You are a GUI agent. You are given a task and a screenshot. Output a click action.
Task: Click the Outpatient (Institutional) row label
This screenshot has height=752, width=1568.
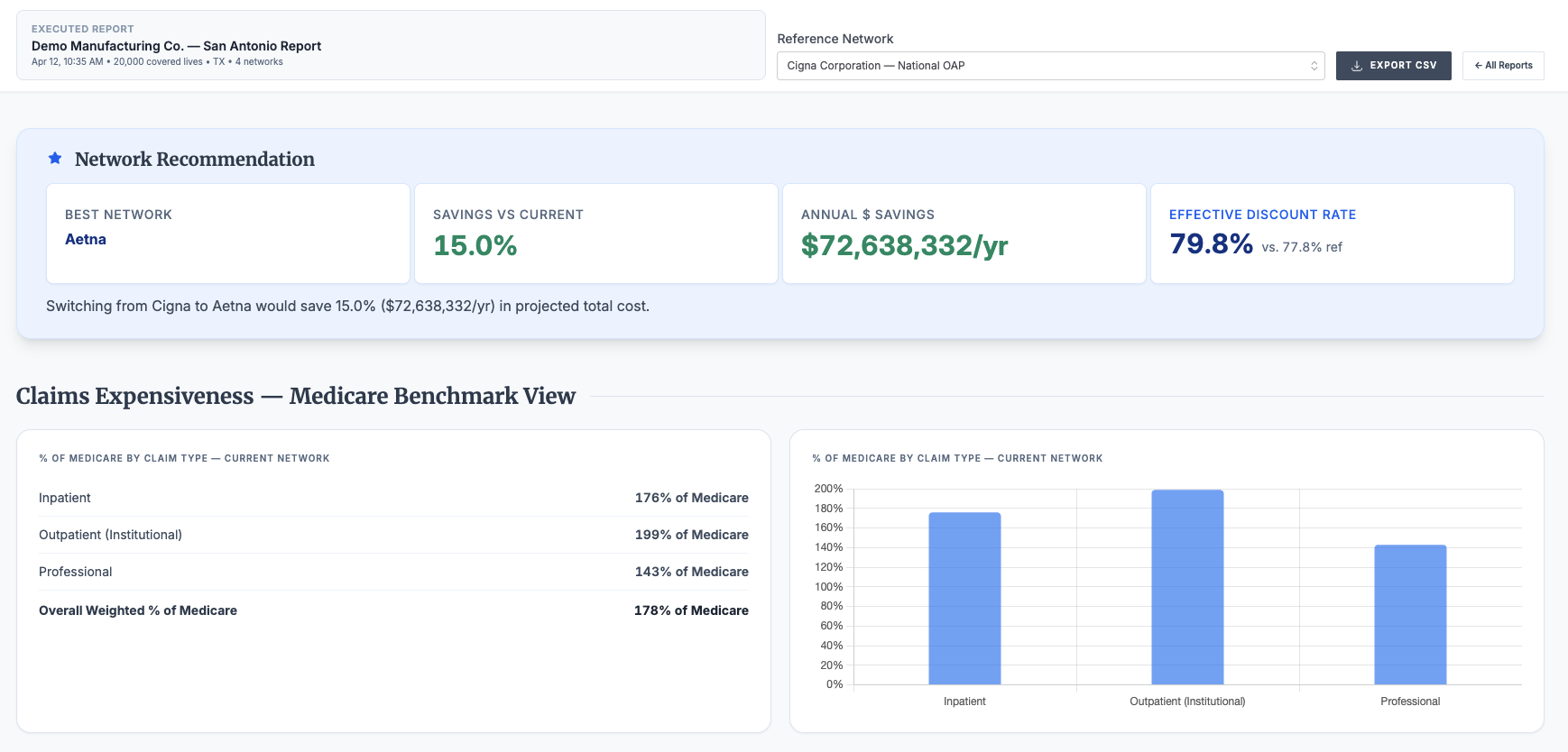tap(110, 535)
